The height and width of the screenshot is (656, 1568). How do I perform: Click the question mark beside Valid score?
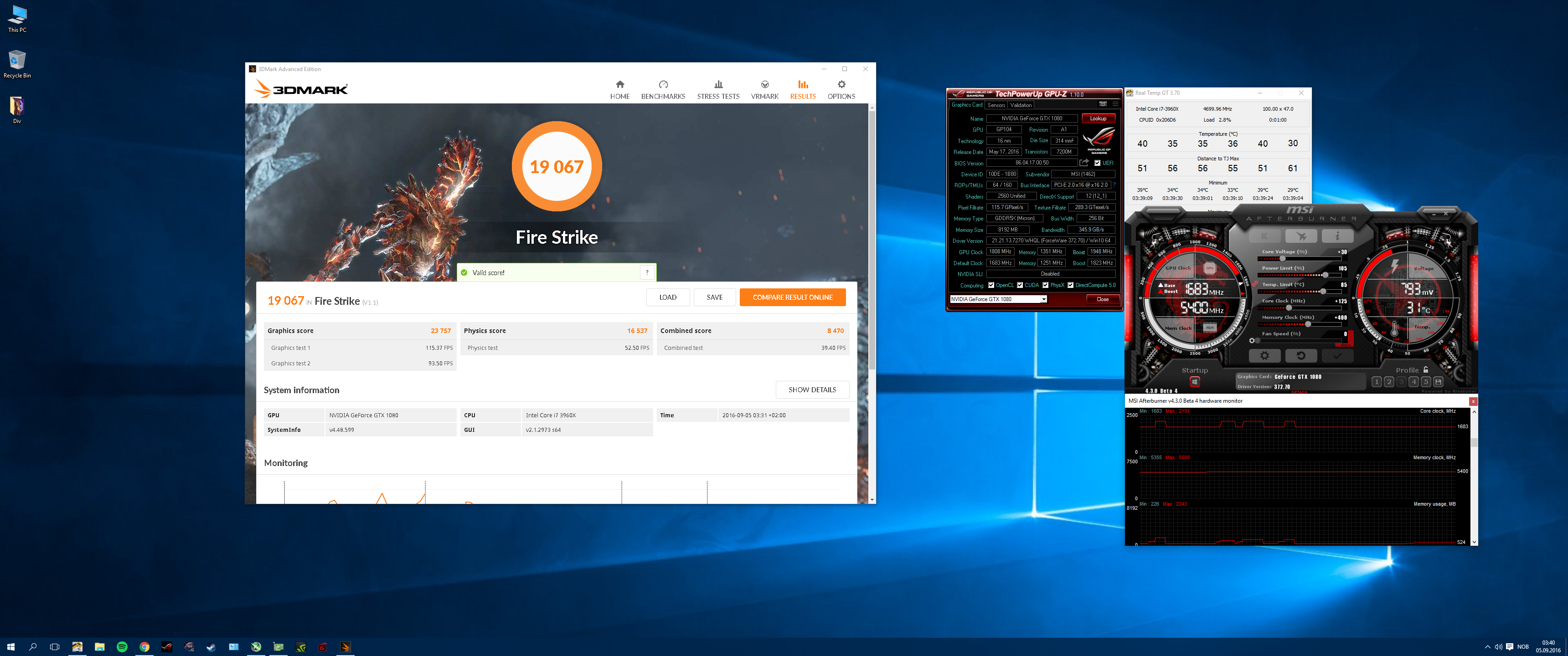tap(647, 272)
